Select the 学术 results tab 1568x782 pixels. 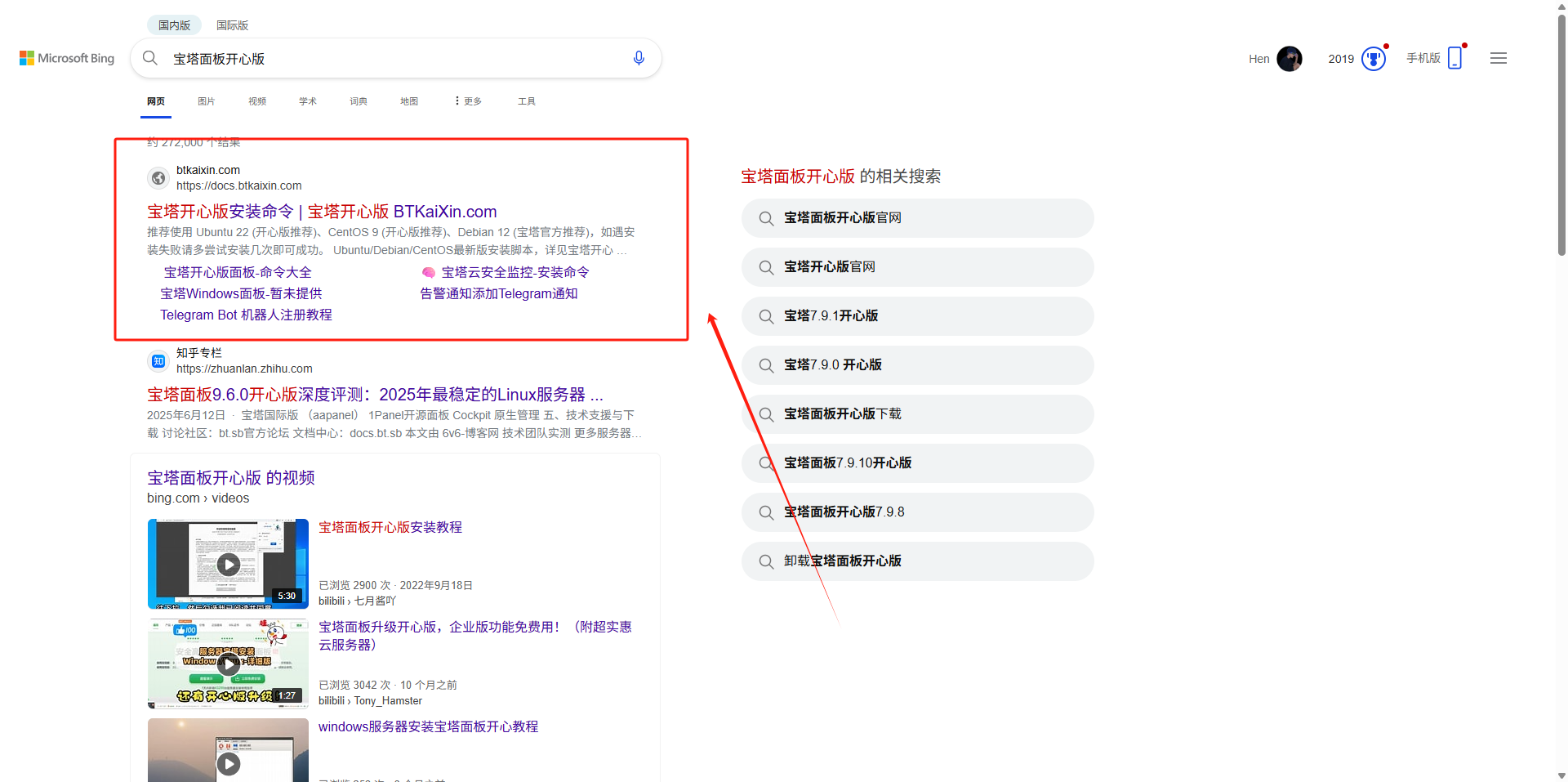[308, 101]
